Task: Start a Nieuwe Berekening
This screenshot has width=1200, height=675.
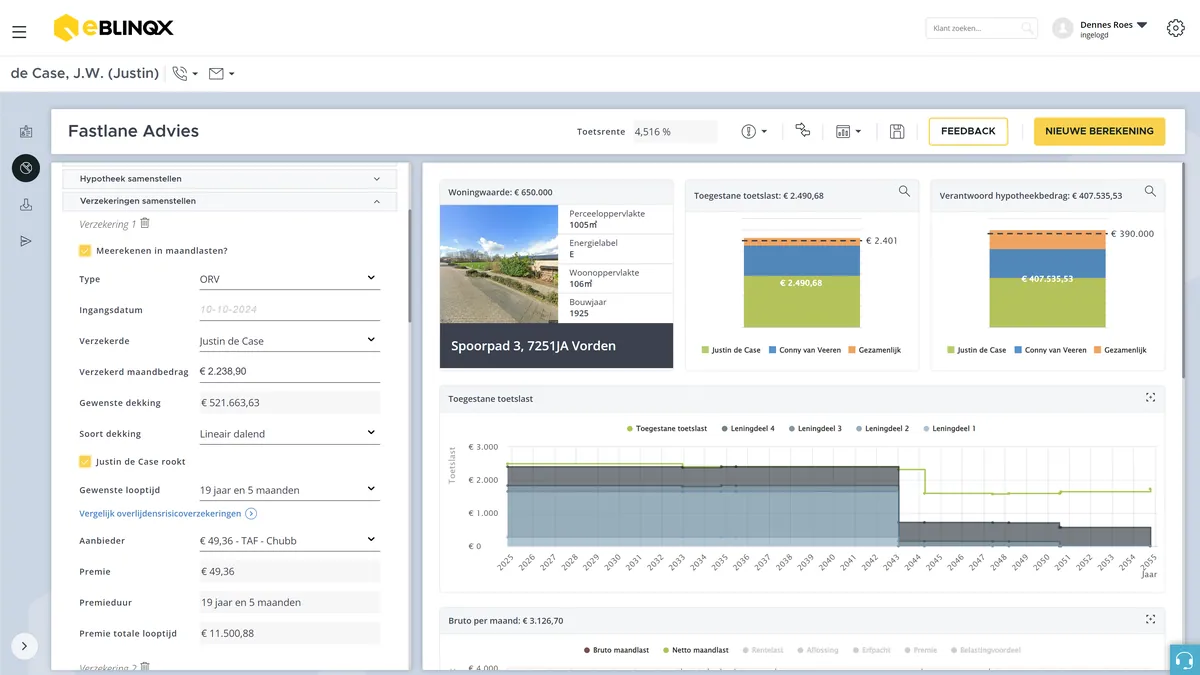Action: click(1099, 131)
